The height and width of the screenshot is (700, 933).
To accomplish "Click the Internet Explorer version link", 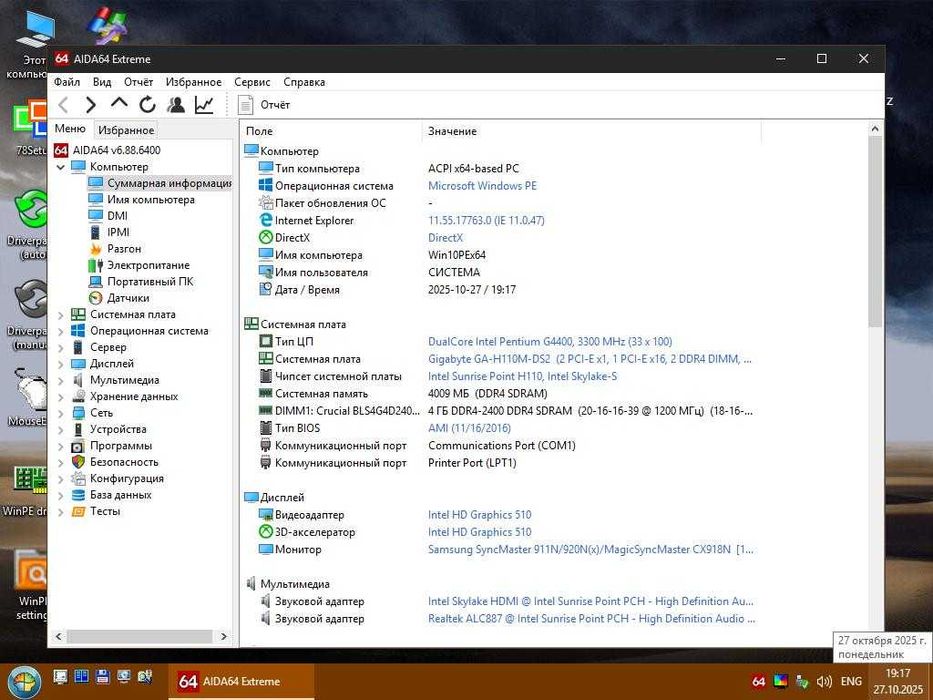I will tap(486, 220).
